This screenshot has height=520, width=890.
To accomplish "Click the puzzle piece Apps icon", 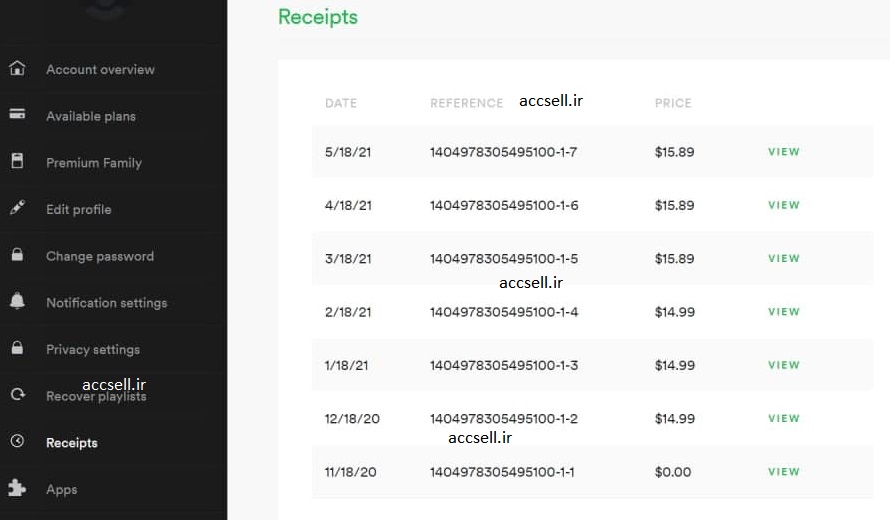I will click(17, 488).
